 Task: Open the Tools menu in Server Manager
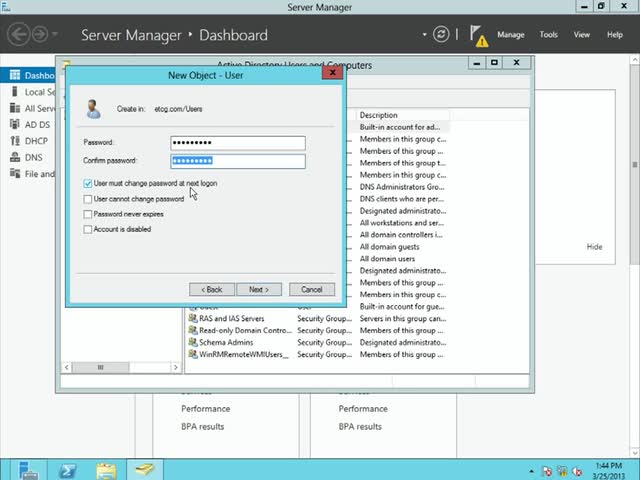pos(548,35)
